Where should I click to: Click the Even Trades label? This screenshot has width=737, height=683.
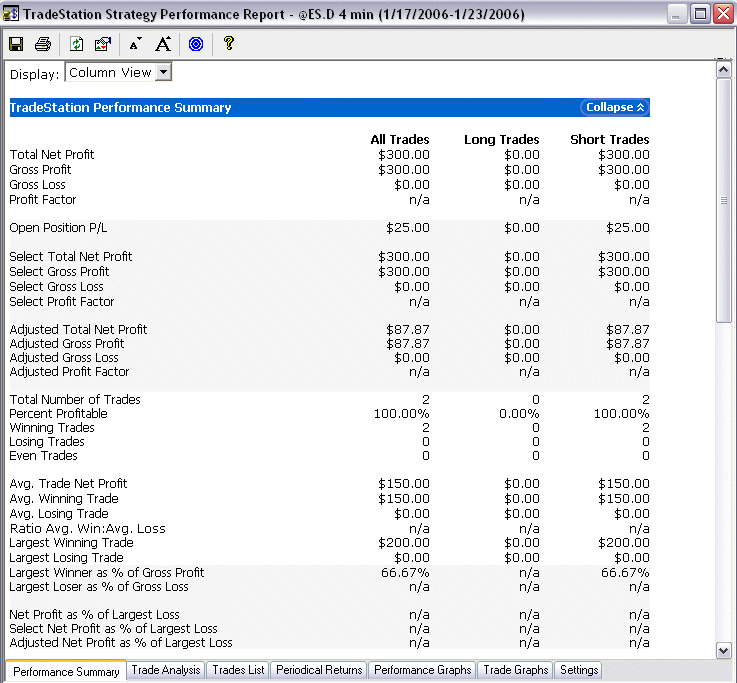(43, 456)
